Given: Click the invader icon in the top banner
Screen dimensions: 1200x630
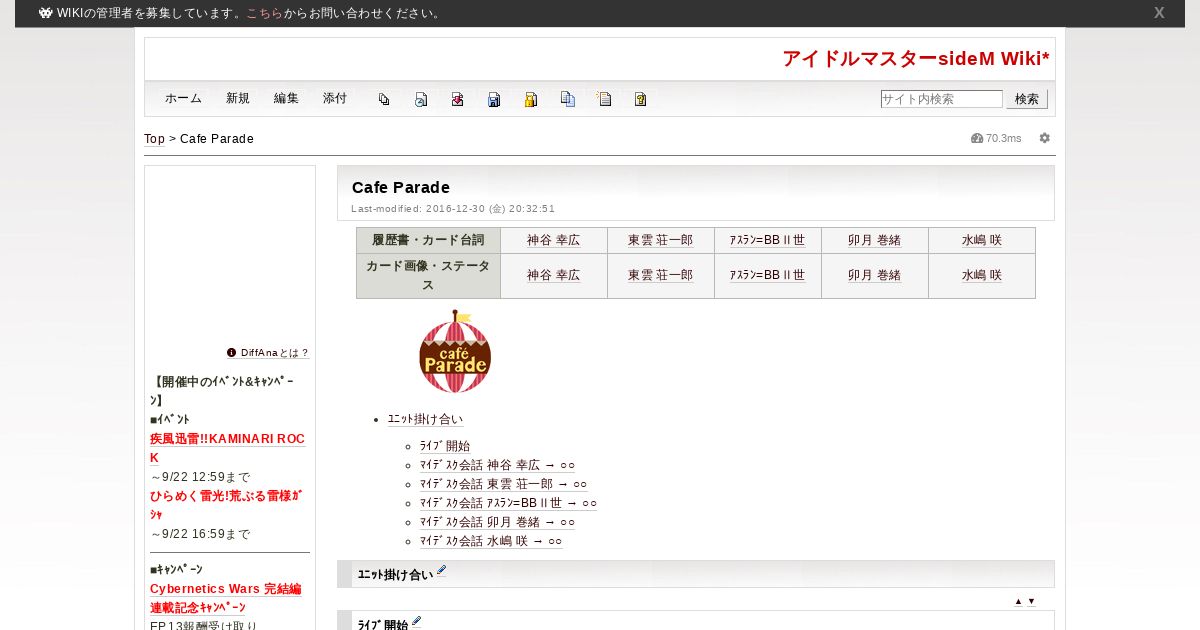Looking at the screenshot, I should click(46, 13).
